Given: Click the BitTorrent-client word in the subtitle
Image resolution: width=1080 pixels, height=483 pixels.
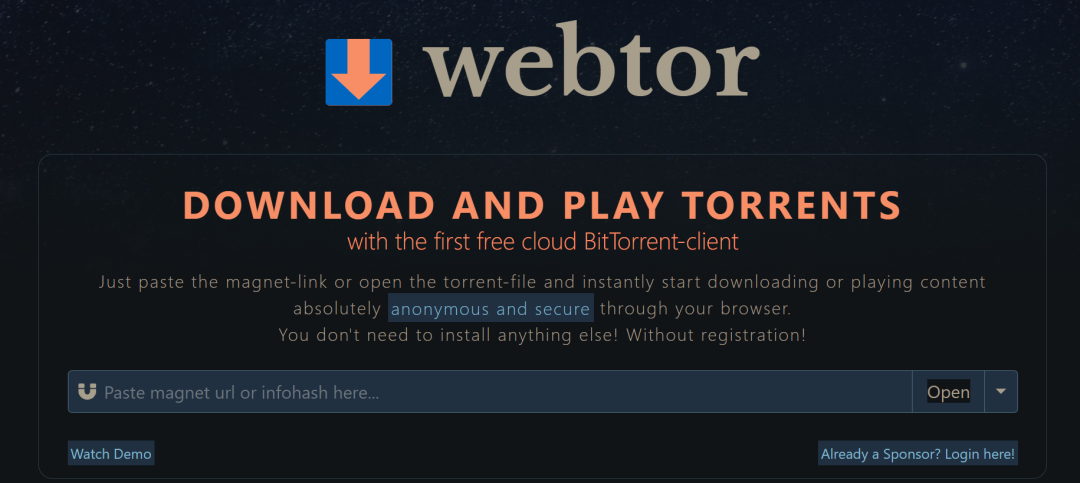Looking at the screenshot, I should [661, 242].
